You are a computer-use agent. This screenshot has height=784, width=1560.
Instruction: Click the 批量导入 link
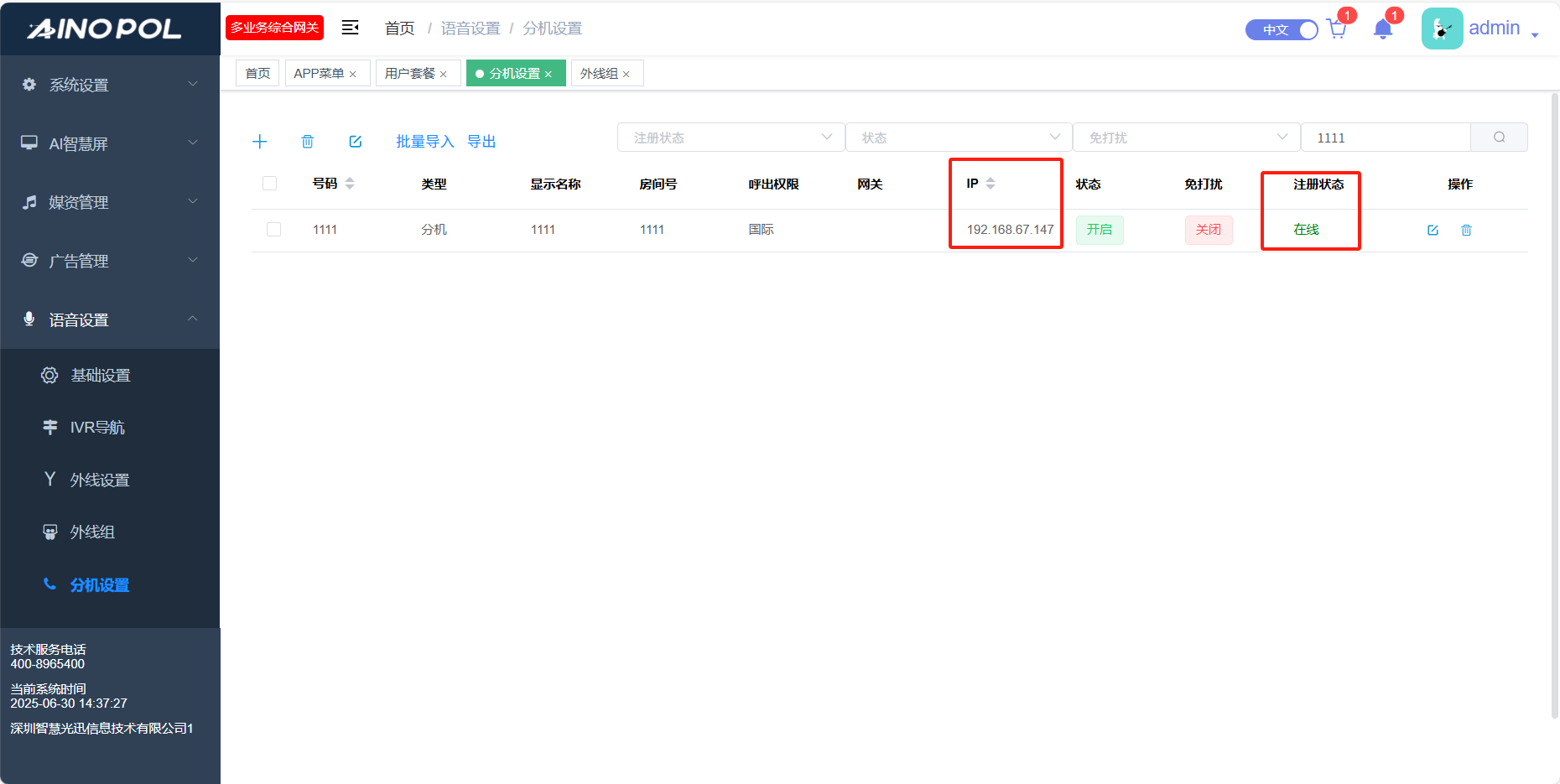coord(424,142)
